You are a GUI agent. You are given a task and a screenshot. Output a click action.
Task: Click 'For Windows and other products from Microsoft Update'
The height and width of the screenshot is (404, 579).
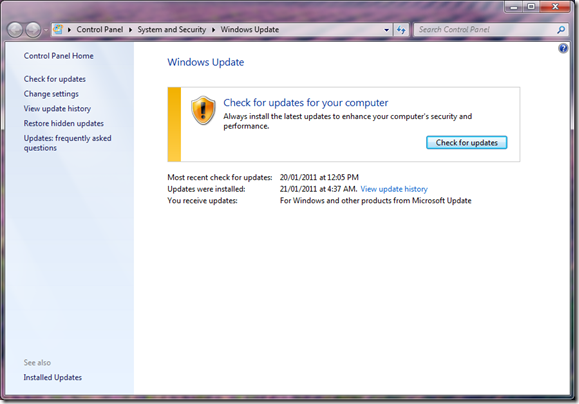click(376, 201)
